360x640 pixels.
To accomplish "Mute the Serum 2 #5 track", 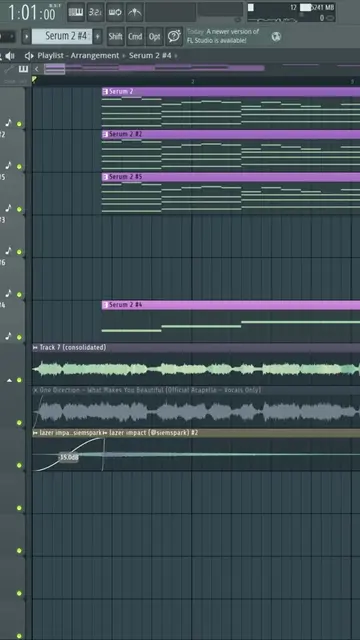I will [19, 209].
